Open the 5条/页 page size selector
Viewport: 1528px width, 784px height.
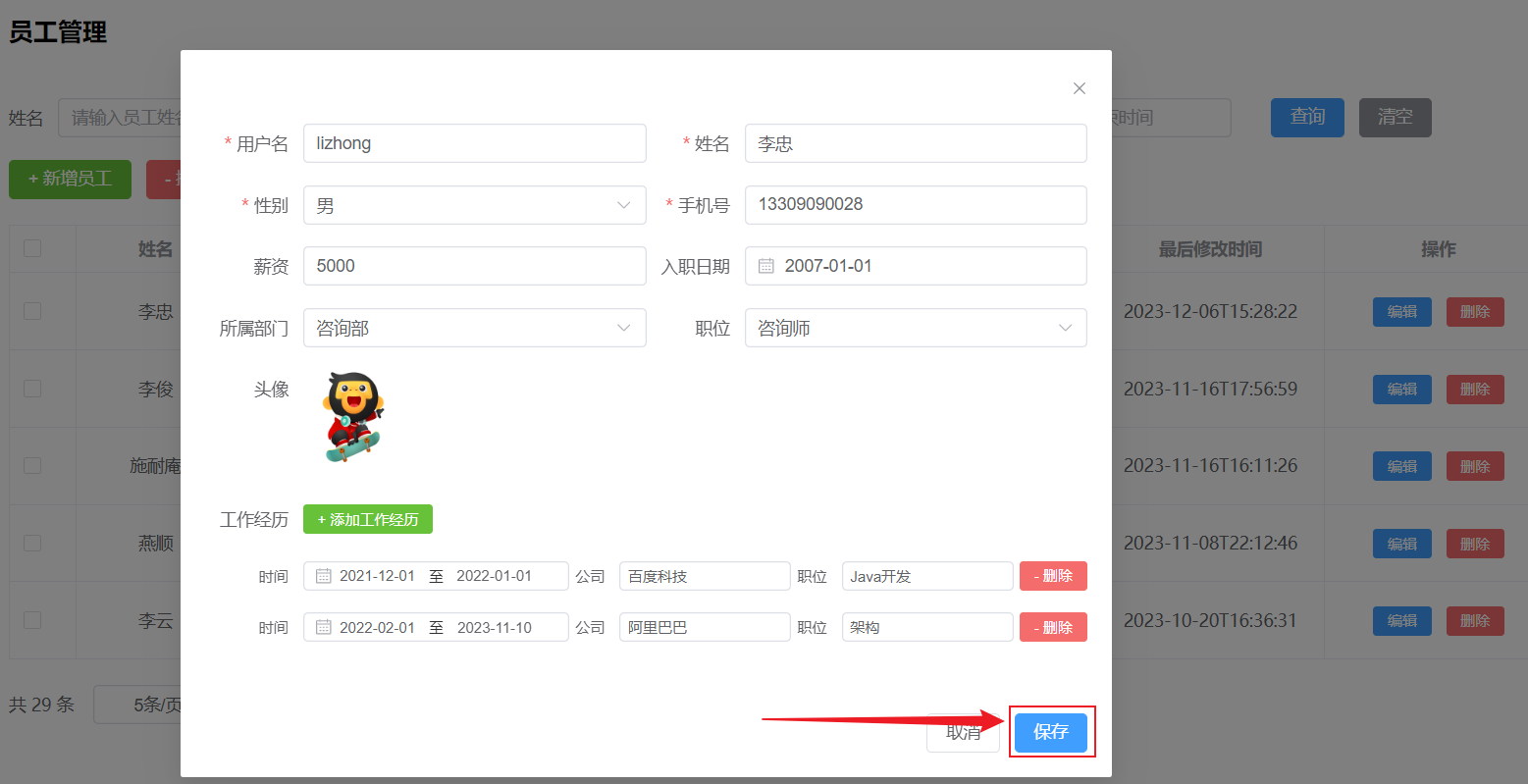pos(137,705)
